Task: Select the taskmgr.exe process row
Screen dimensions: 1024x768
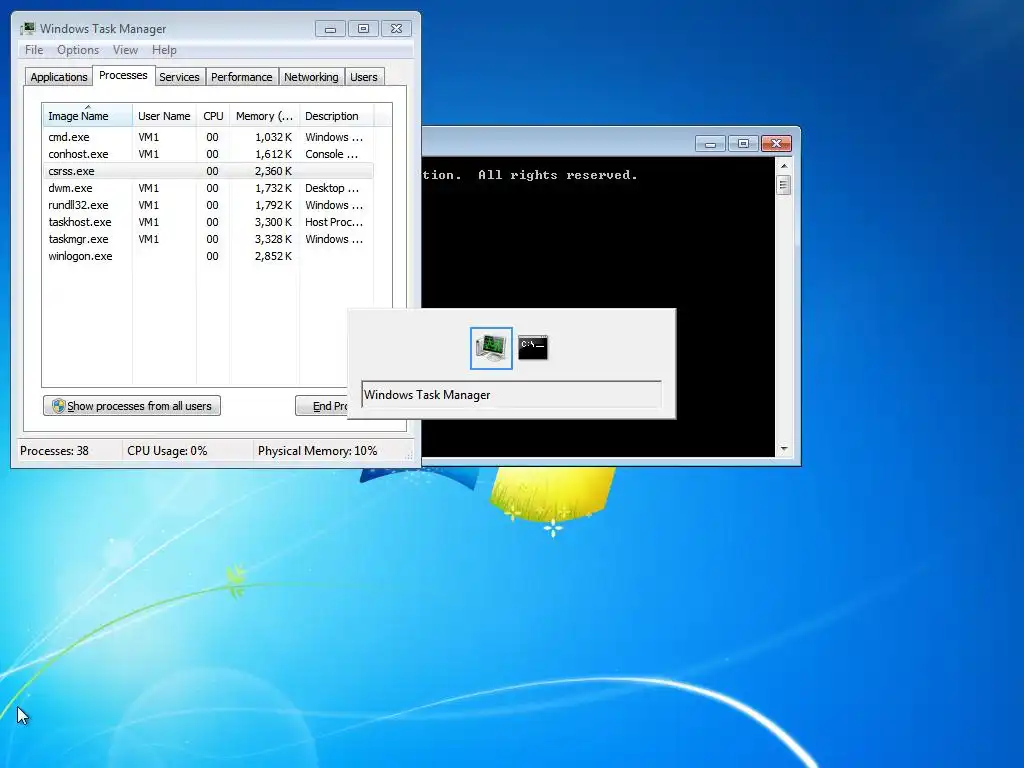Action: tap(208, 239)
